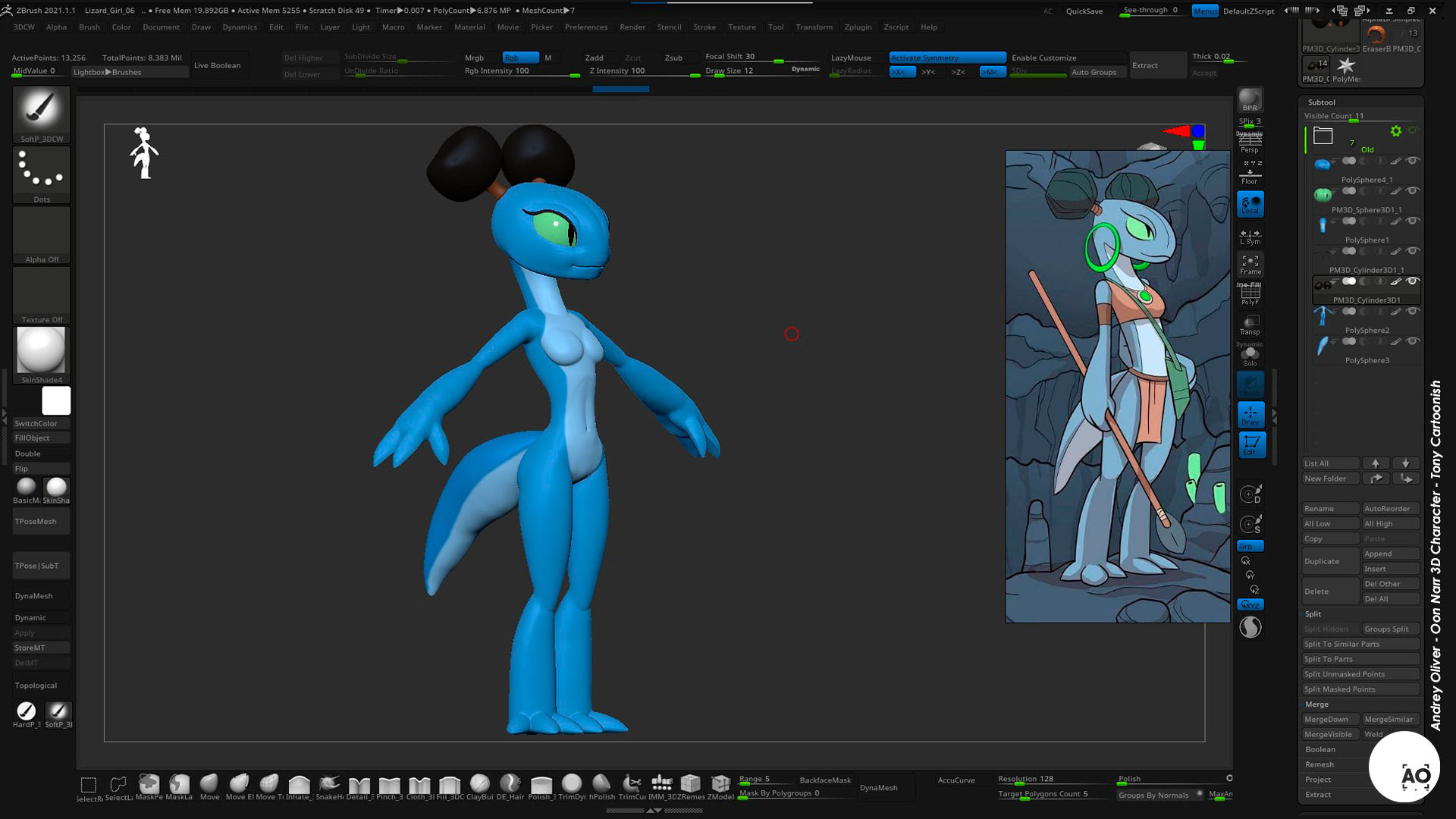Hide the PolySphere4_1 subtool eye
Viewport: 1456px width, 819px height.
pos(1412,161)
